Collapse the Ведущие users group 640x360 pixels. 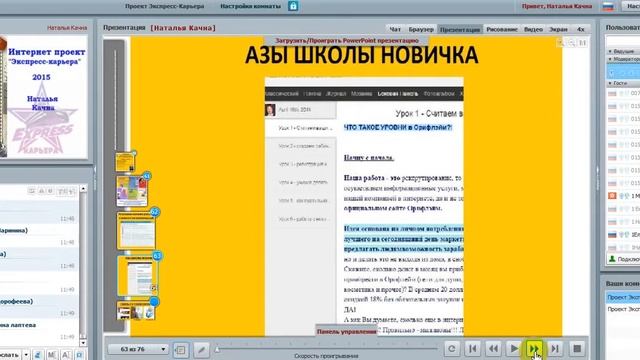click(610, 51)
